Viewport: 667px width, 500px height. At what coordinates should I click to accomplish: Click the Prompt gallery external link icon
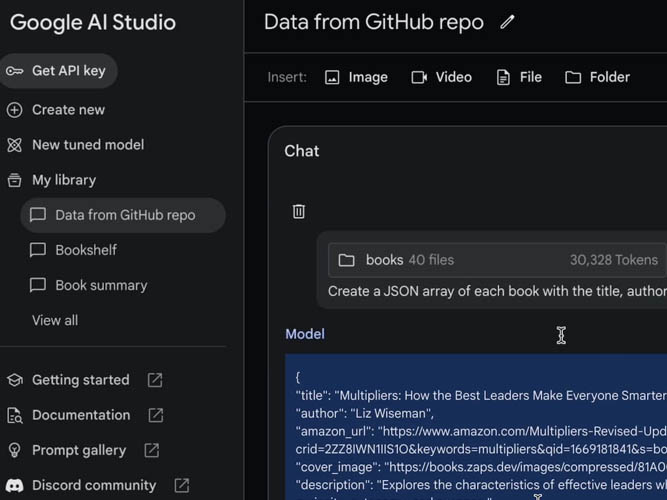[152, 450]
